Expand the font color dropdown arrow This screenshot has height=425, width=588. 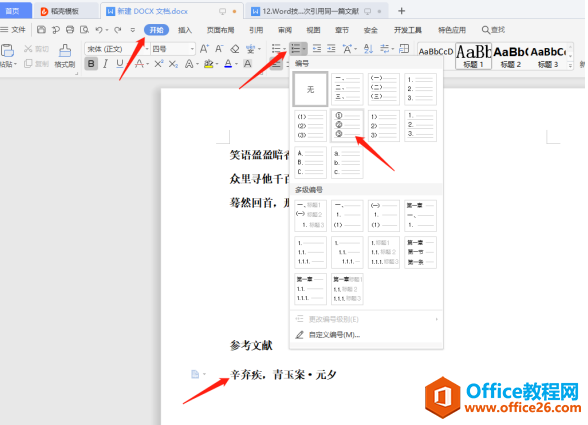click(x=236, y=64)
